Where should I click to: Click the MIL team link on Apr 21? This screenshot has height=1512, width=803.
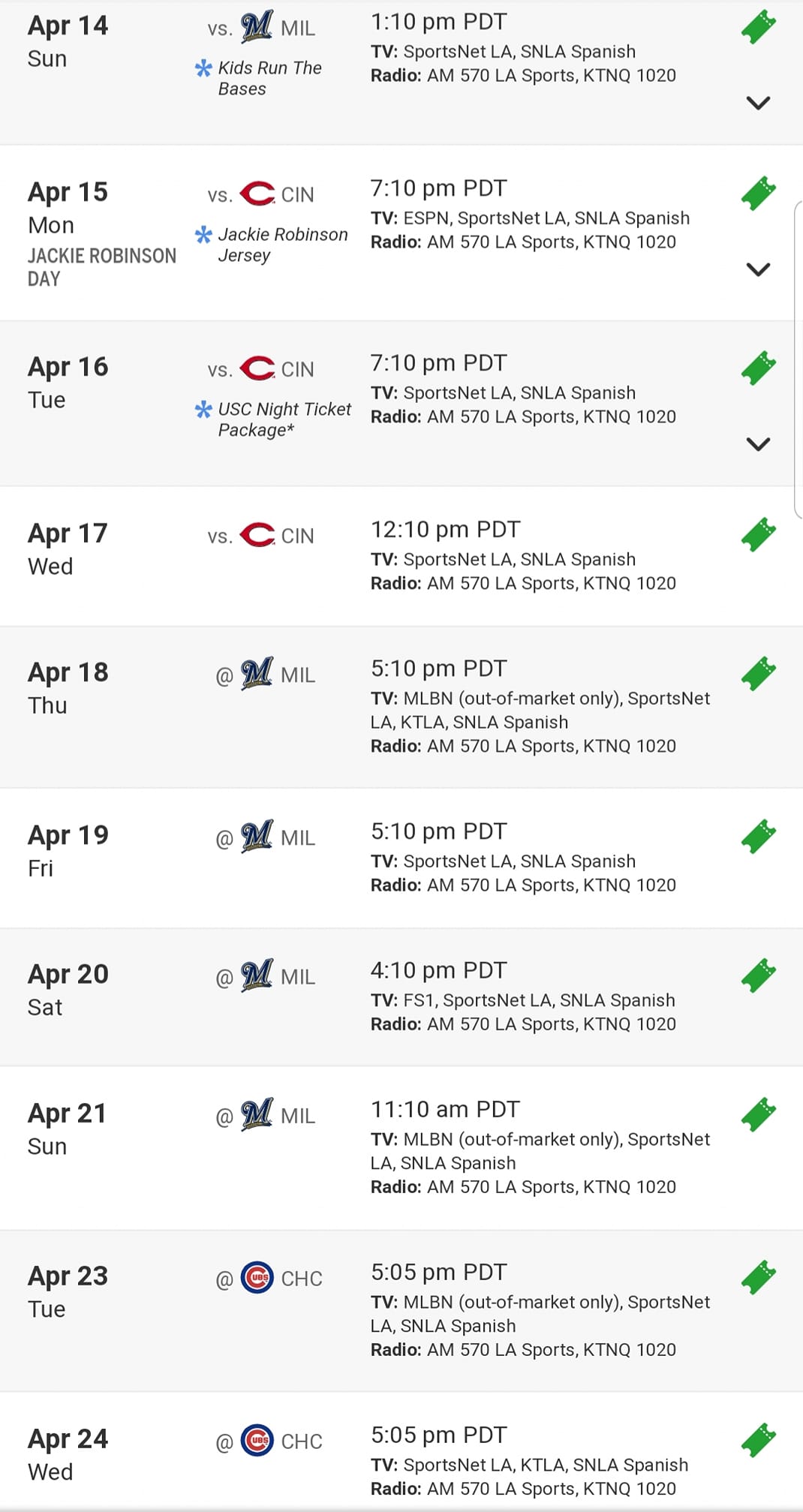point(297,1116)
